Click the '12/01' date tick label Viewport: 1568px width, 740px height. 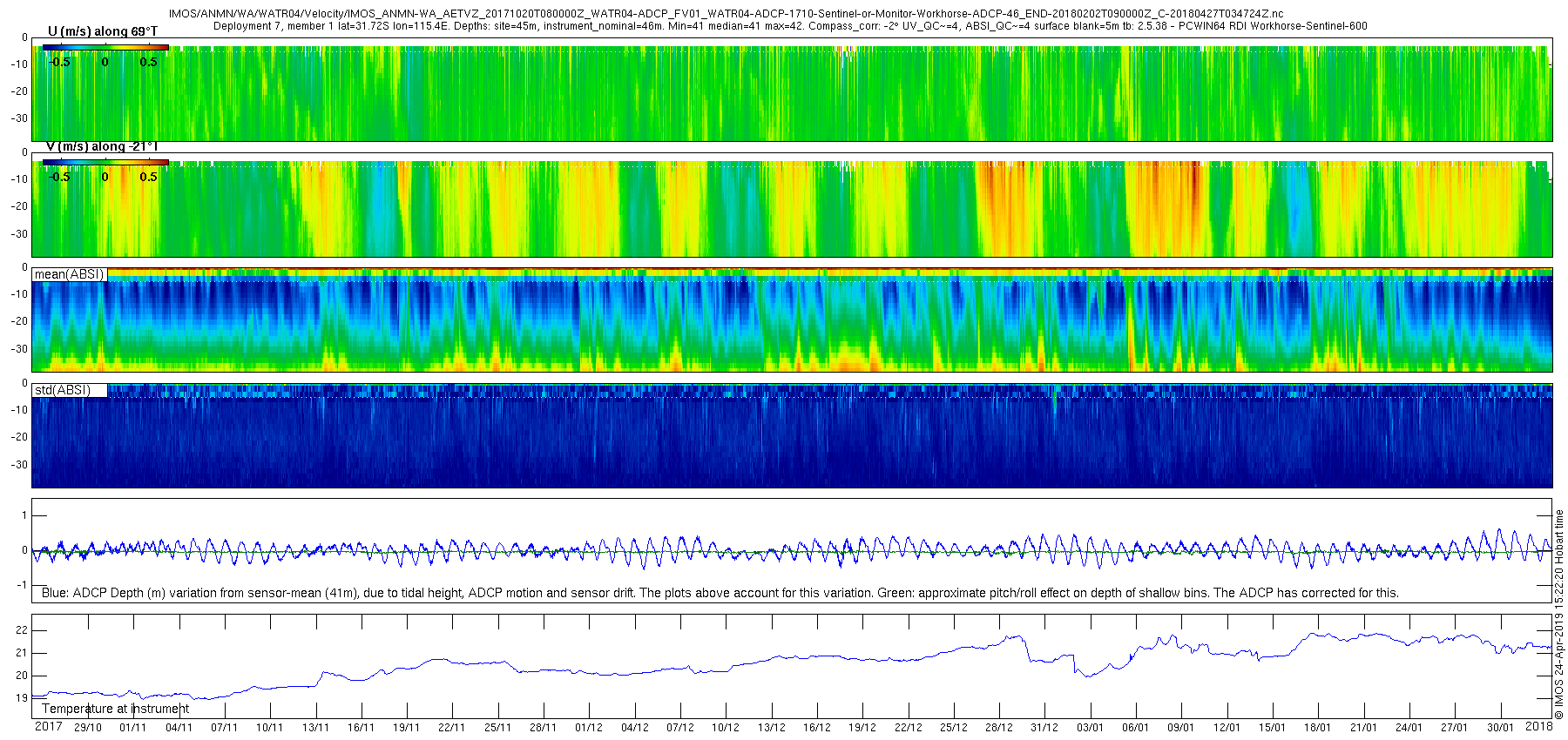coord(1227,728)
